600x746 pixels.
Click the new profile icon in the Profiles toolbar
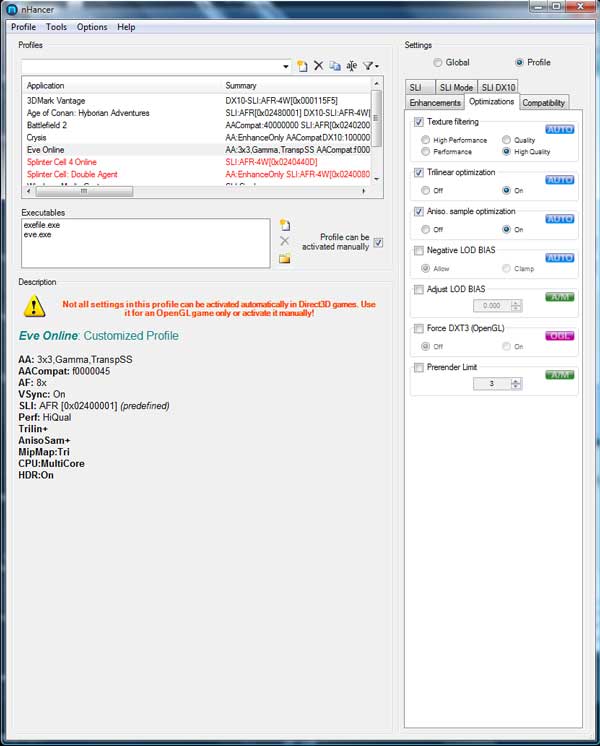coord(302,66)
